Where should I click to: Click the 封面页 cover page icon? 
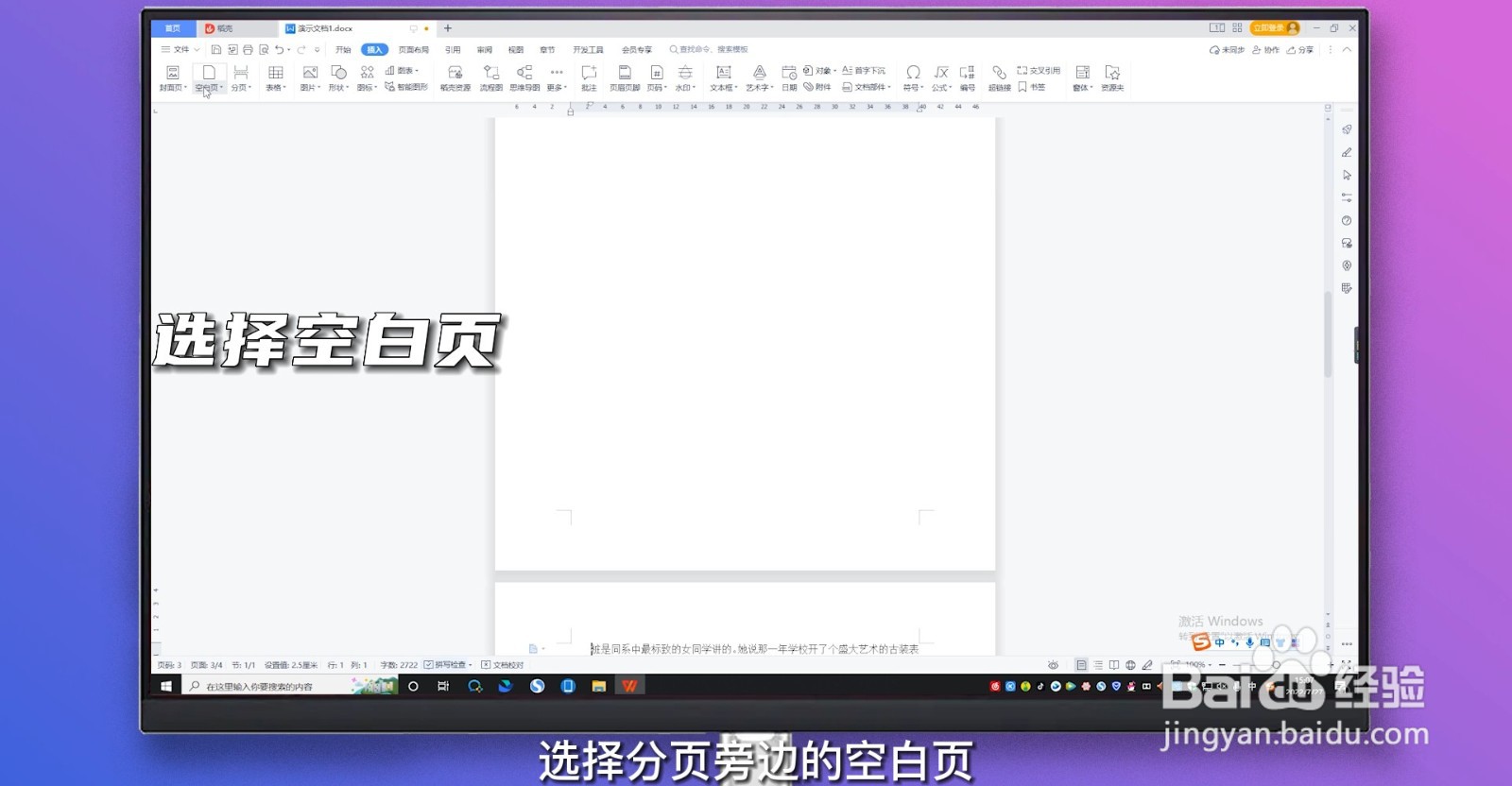pyautogui.click(x=173, y=73)
